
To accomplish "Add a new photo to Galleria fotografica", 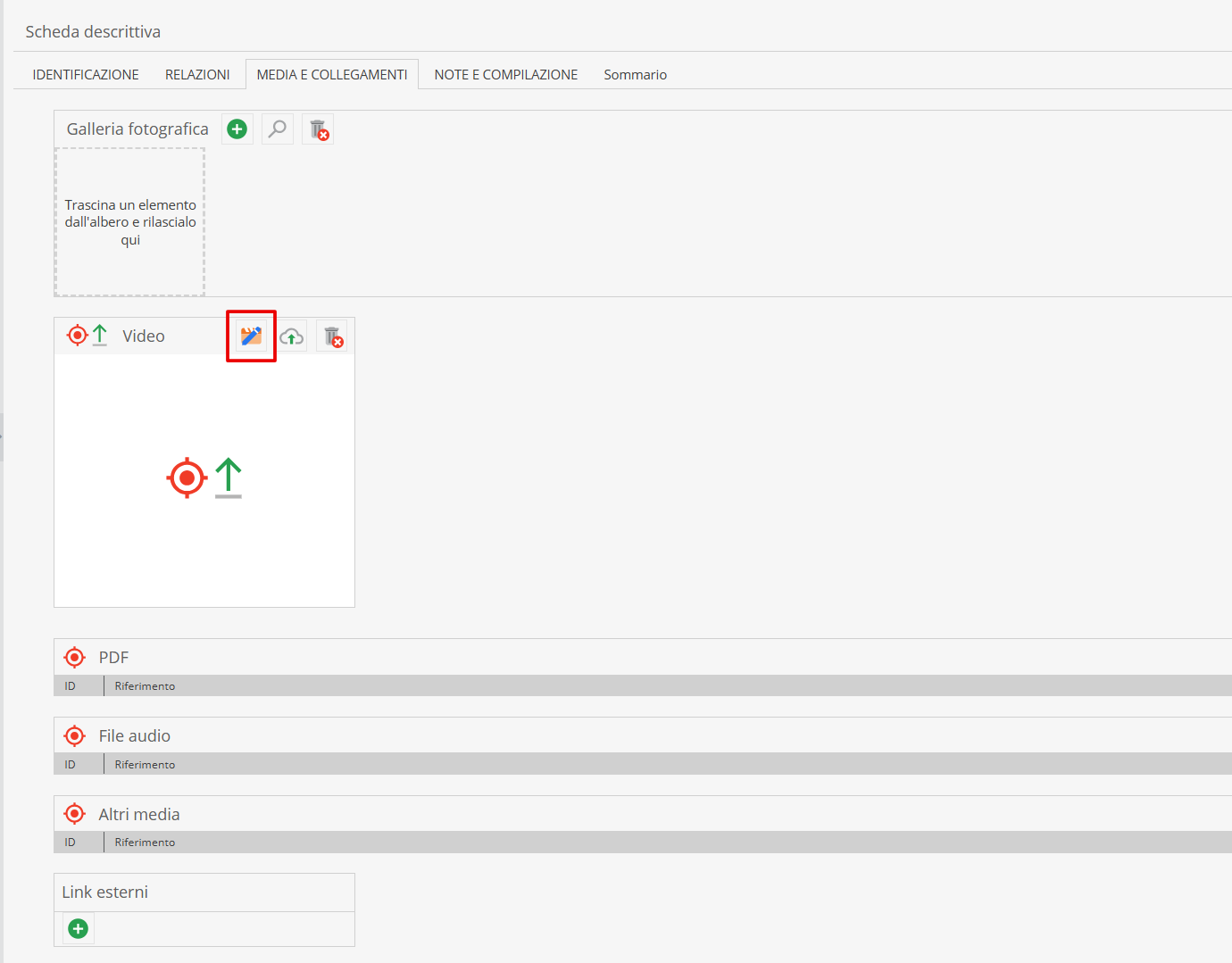I will (x=237, y=129).
